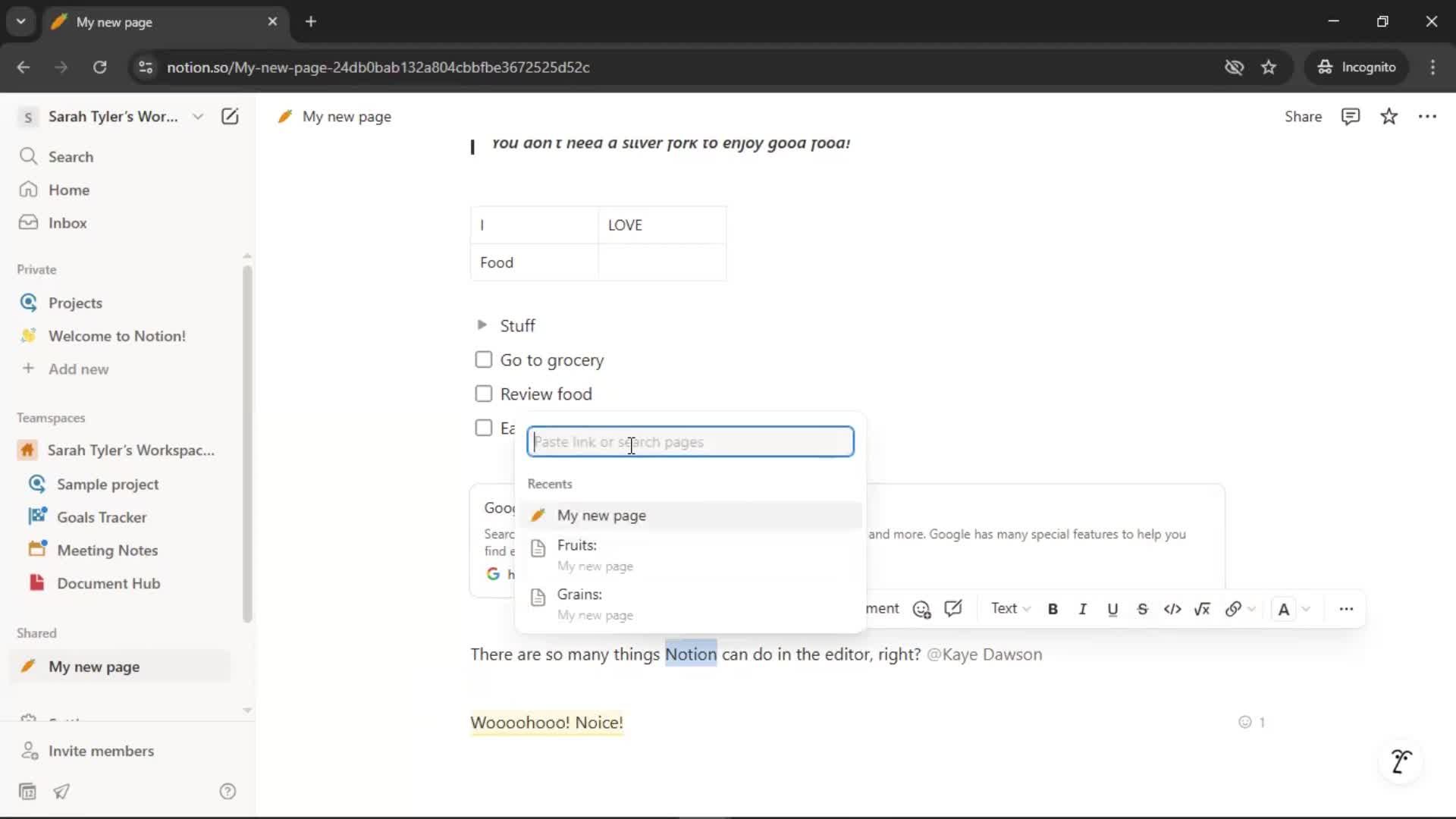Image resolution: width=1456 pixels, height=819 pixels.
Task: Open the Projects page
Action: pyautogui.click(x=75, y=303)
